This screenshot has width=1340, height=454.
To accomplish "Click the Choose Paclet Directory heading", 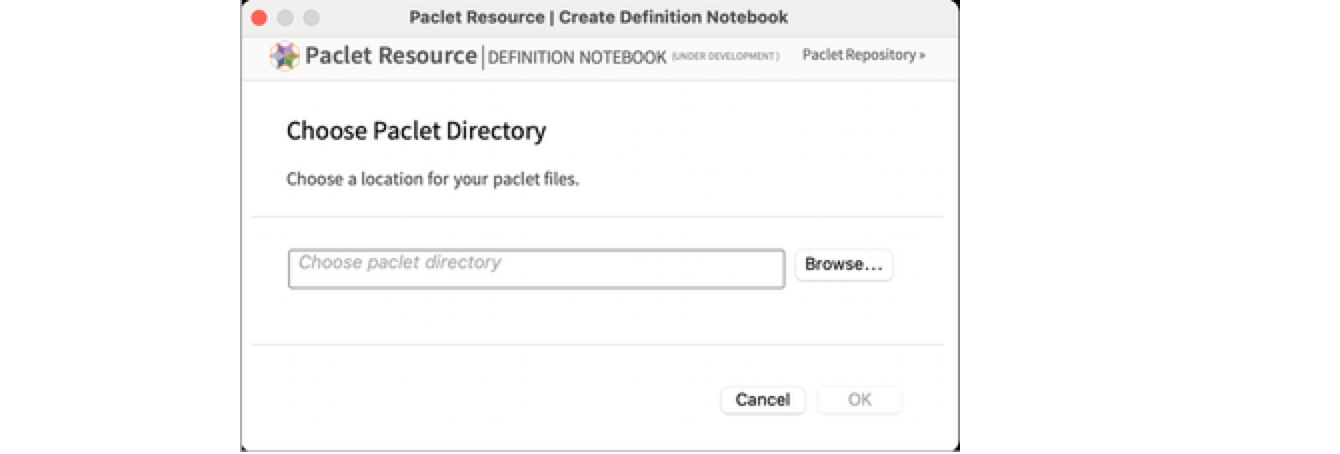I will tap(416, 131).
